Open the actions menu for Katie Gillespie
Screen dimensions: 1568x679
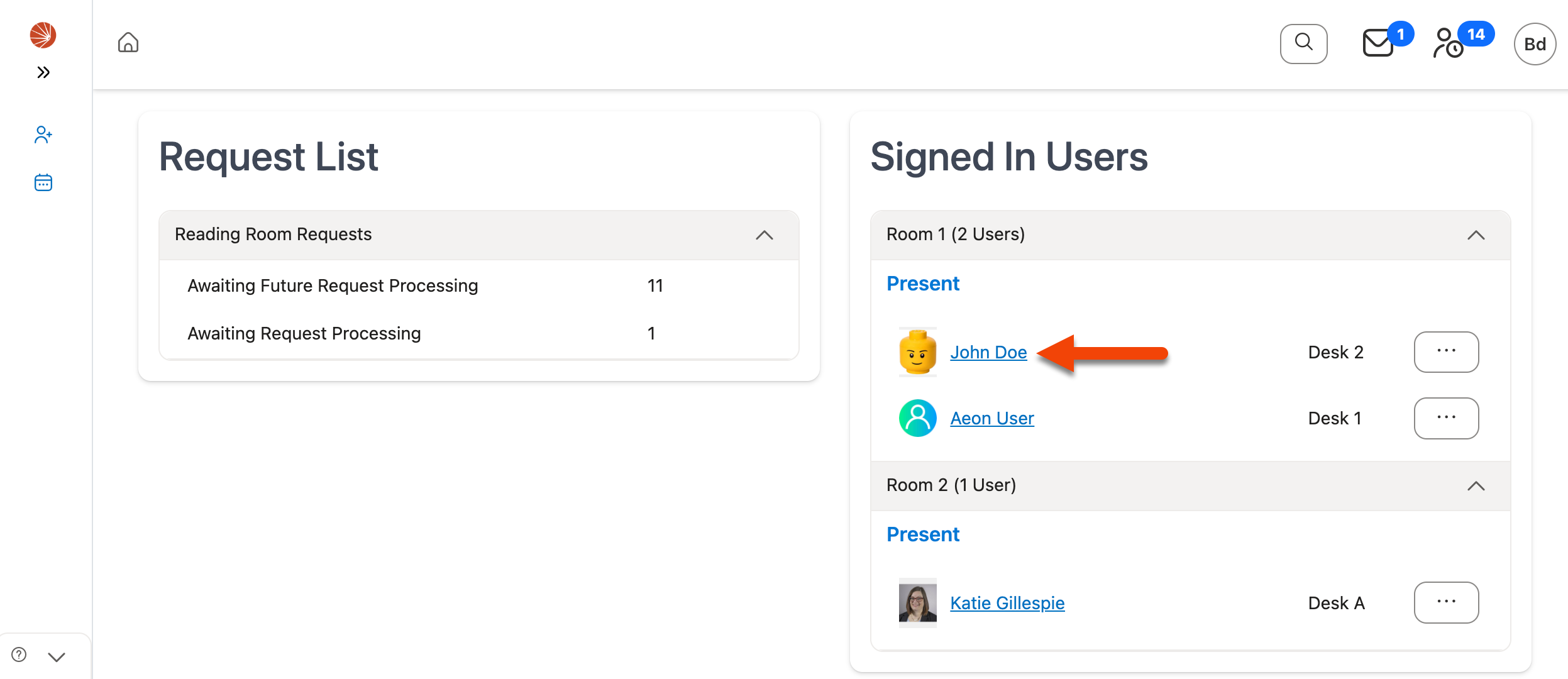click(1446, 602)
